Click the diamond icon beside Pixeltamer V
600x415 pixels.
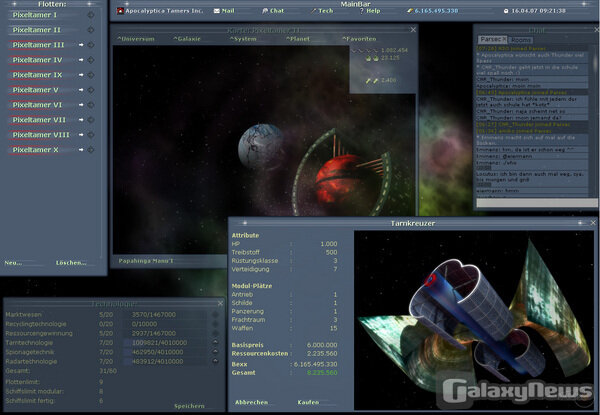point(91,90)
